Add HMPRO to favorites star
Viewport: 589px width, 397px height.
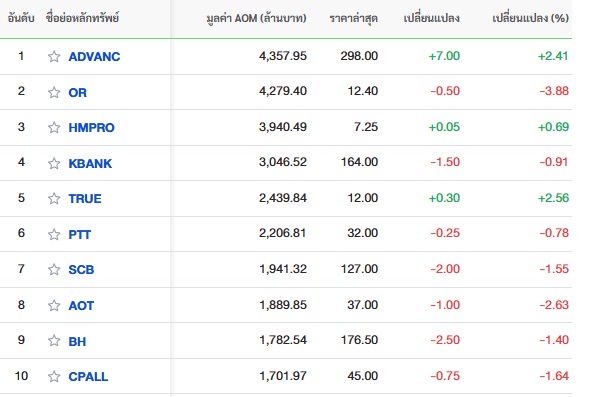[x=54, y=127]
